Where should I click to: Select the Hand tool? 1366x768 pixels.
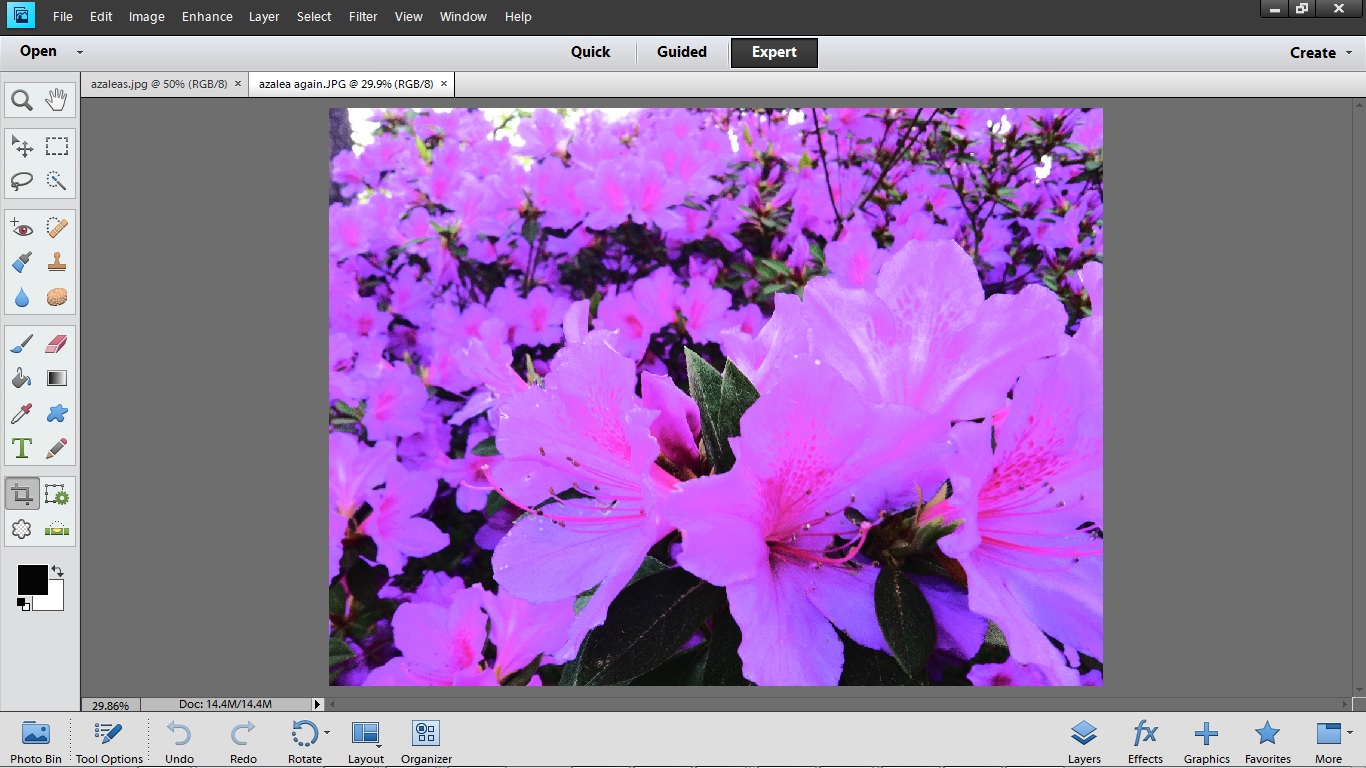(57, 100)
